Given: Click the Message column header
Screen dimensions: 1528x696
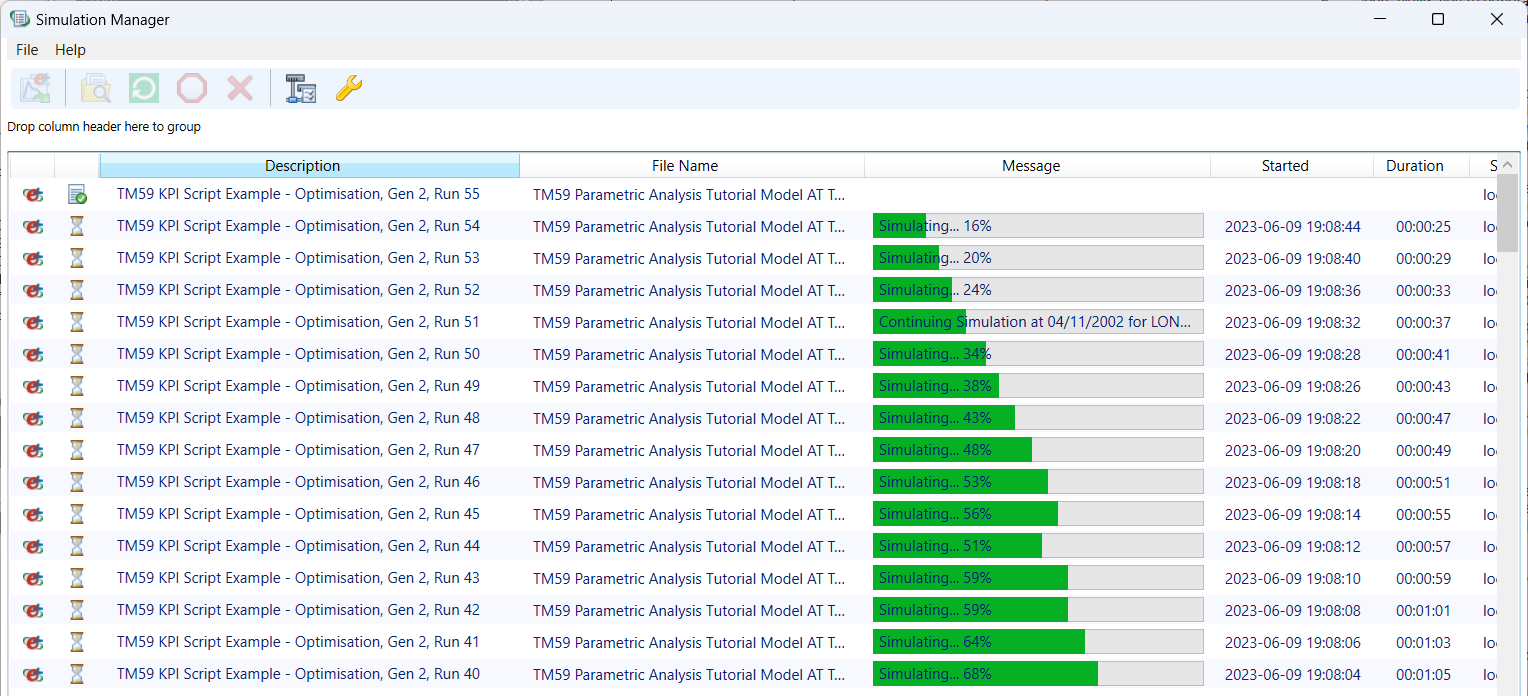Looking at the screenshot, I should tap(1030, 166).
